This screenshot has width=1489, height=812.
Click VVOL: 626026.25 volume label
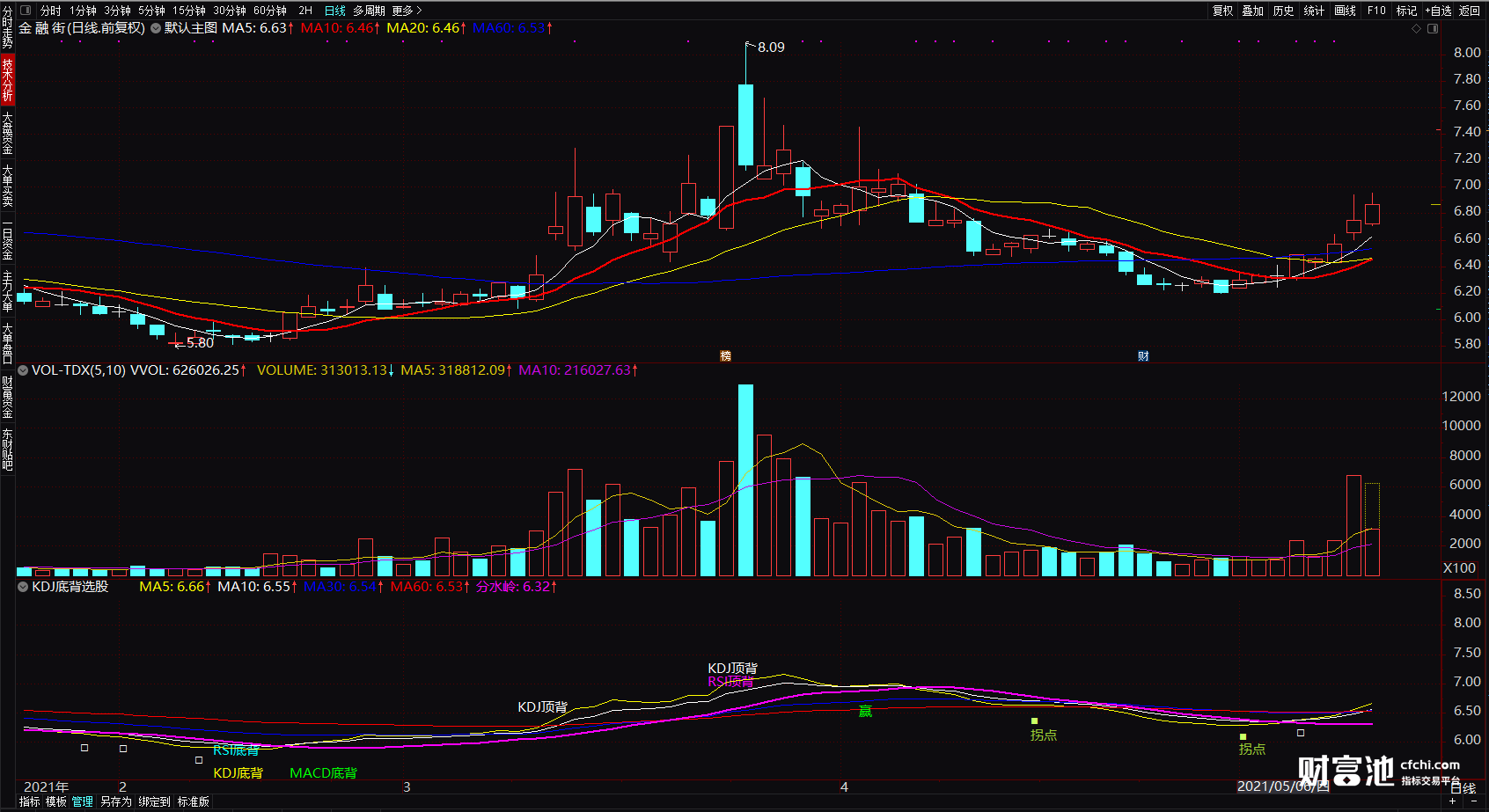point(188,370)
